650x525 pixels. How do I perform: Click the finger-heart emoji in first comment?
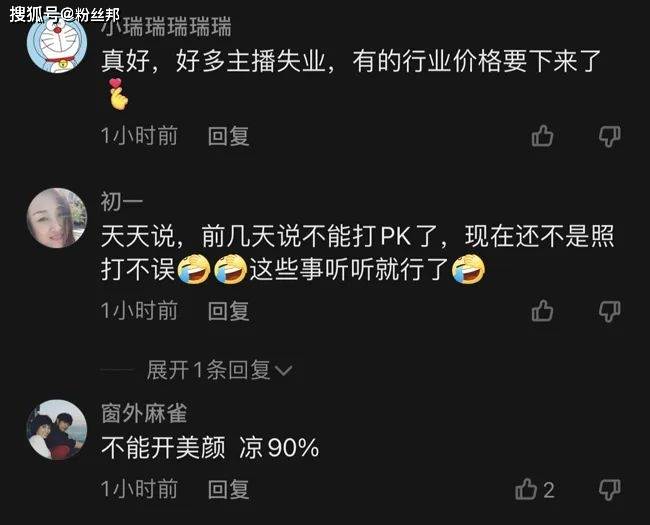coord(118,94)
